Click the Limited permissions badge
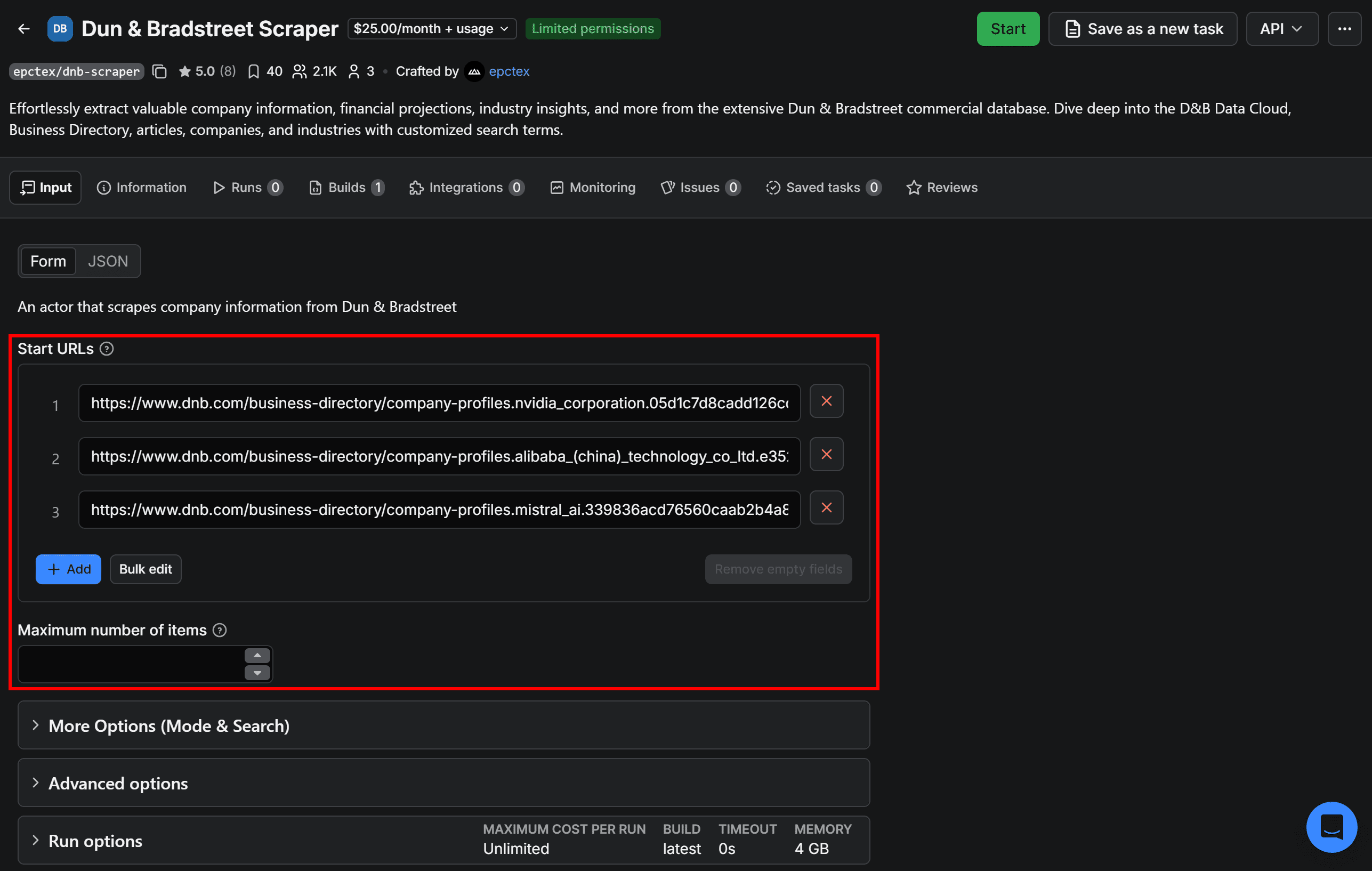The height and width of the screenshot is (871, 1372). [x=593, y=28]
